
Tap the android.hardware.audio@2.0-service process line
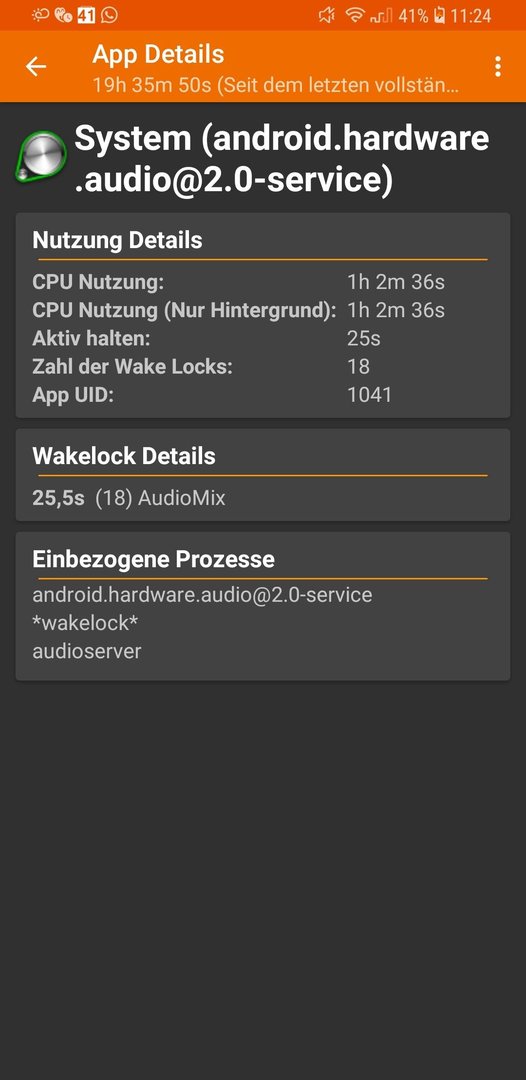202,594
